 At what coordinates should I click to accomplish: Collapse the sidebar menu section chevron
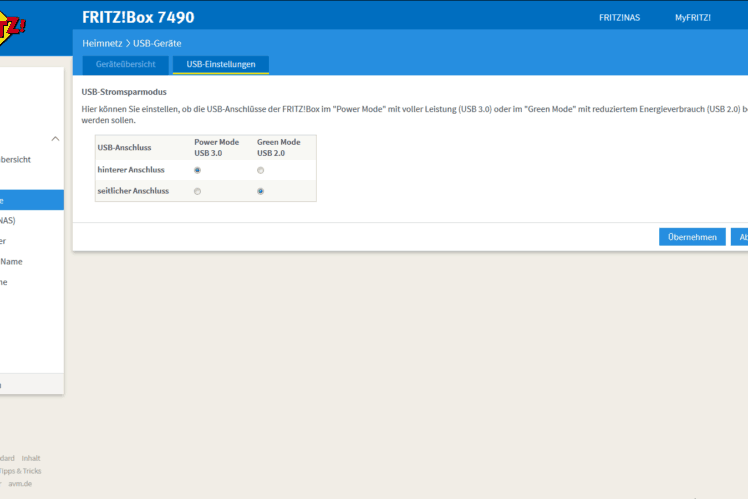tap(55, 139)
